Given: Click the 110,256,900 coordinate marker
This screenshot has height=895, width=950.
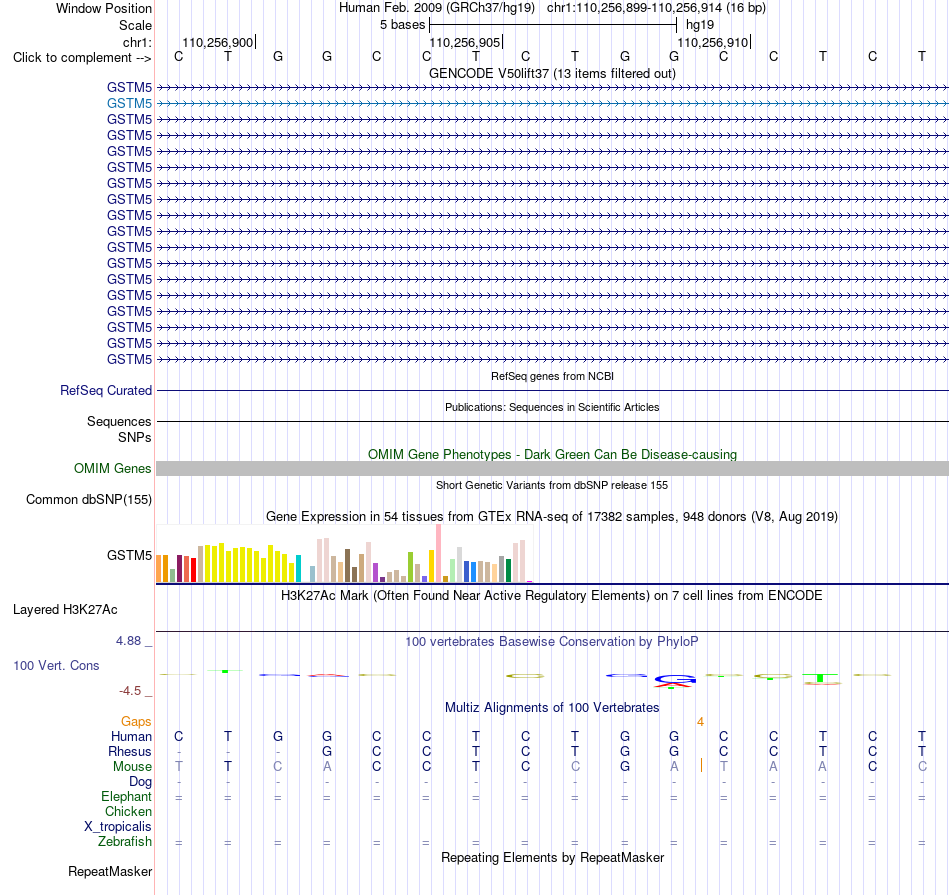Looking at the screenshot, I should (x=218, y=42).
